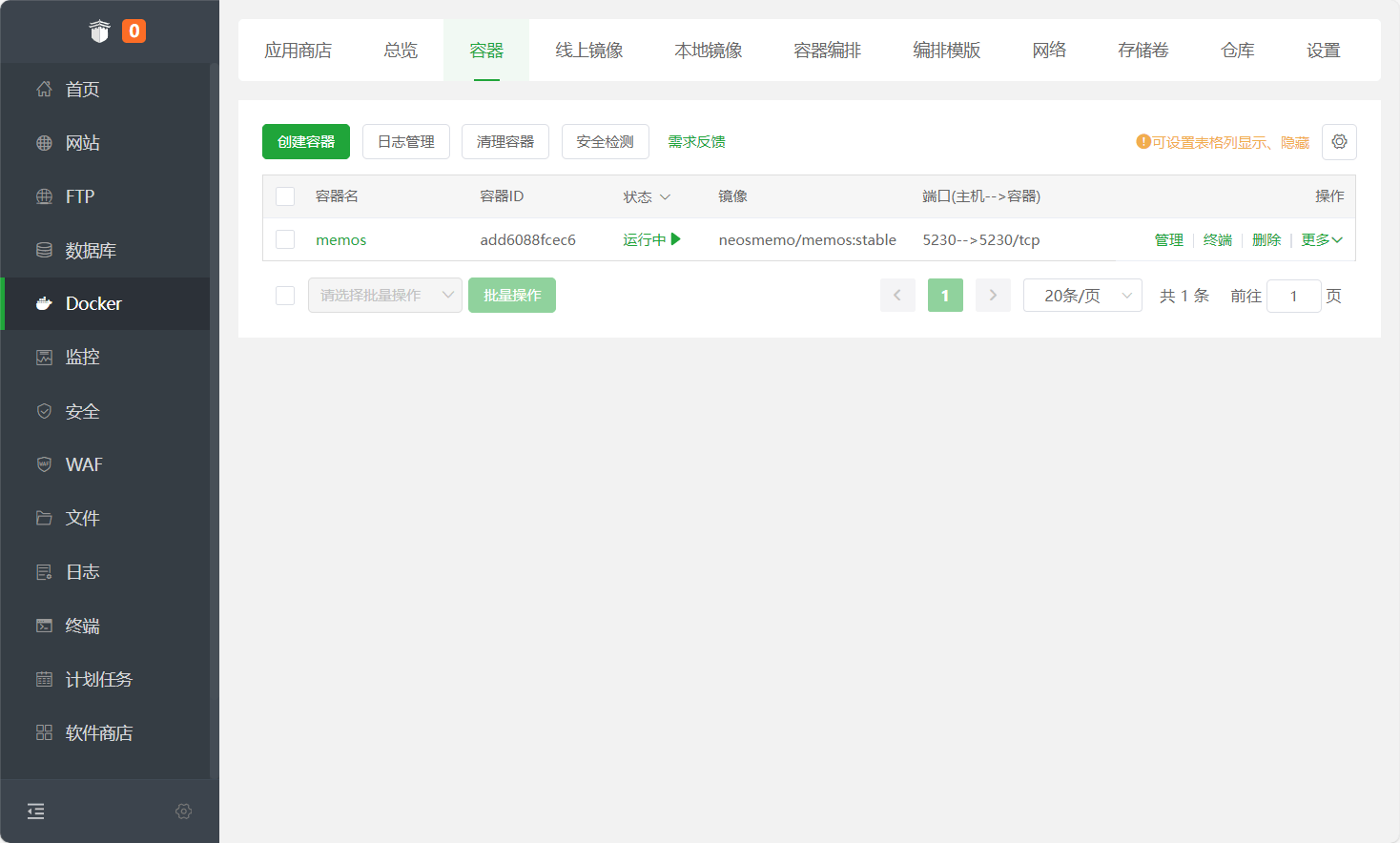Open 计划任务 scheduled tasks
This screenshot has width=1400, height=843.
tap(105, 679)
